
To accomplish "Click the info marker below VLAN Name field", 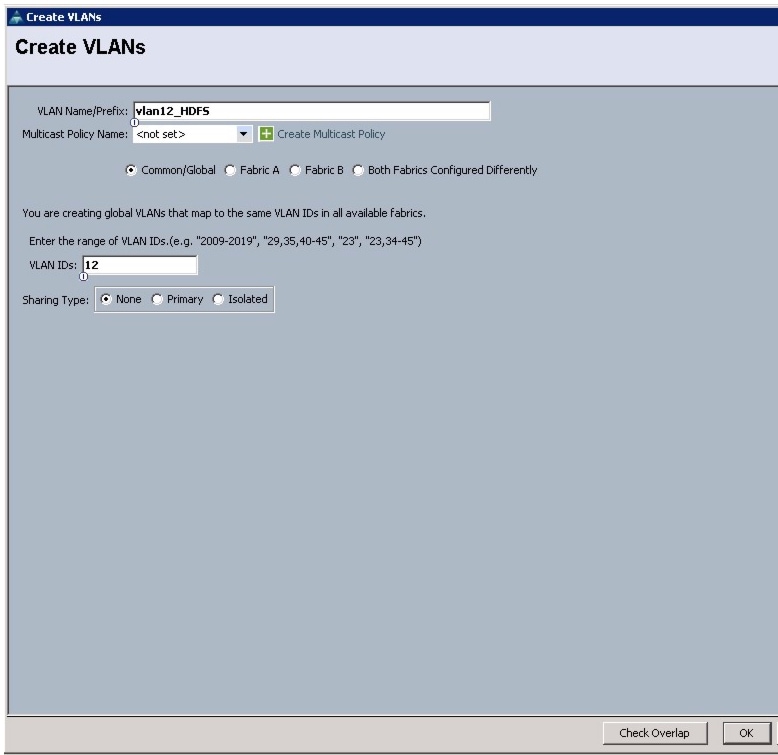I will click(x=134, y=123).
